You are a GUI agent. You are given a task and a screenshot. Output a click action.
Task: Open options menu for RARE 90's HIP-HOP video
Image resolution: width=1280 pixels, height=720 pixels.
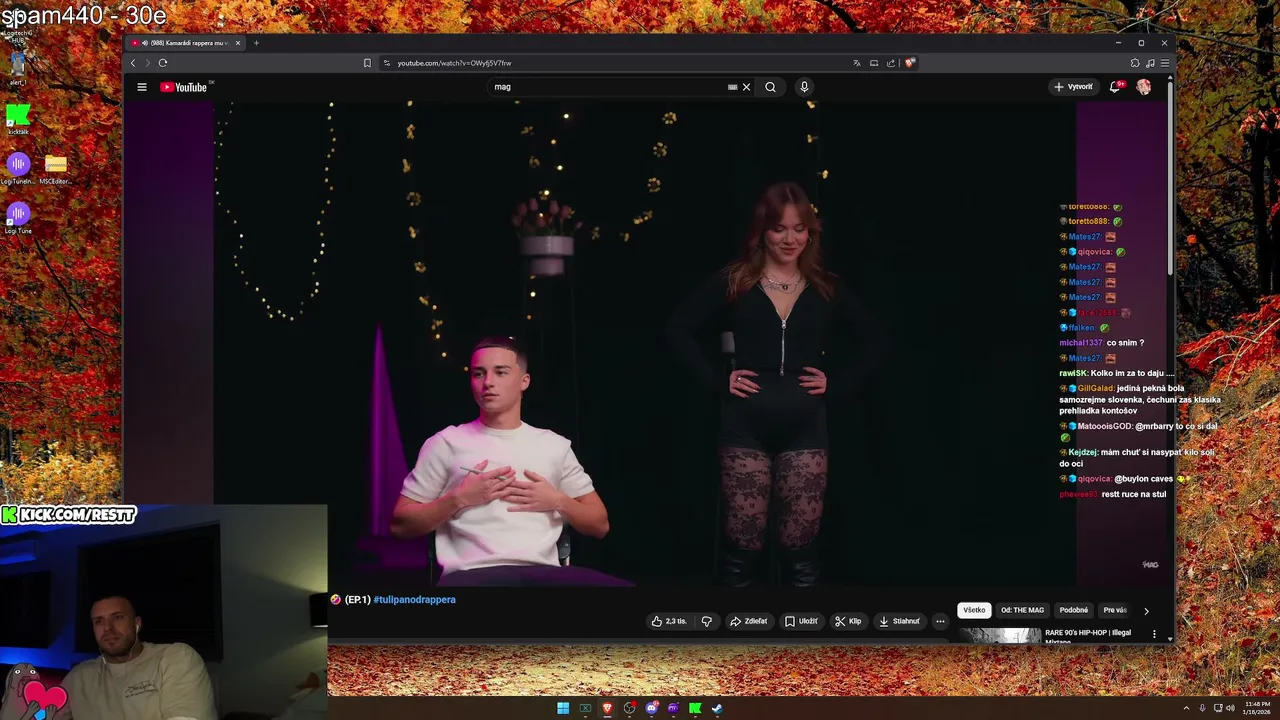point(1154,634)
